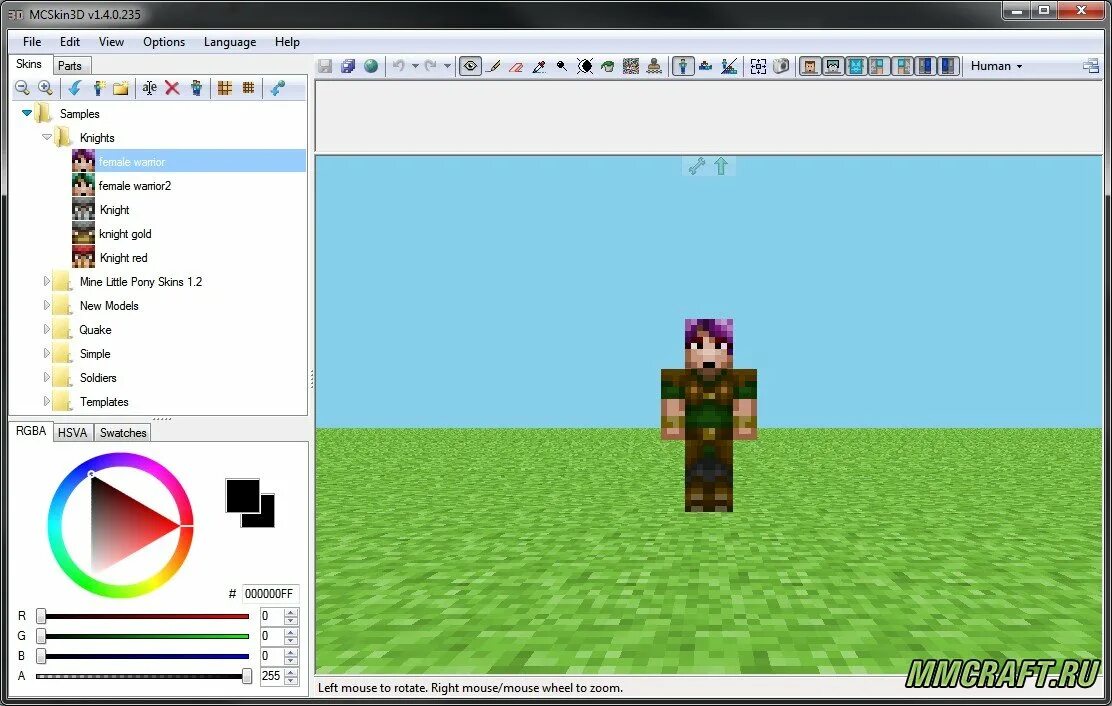1112x706 pixels.
Task: Click the rename text-cursor icon
Action: (149, 88)
